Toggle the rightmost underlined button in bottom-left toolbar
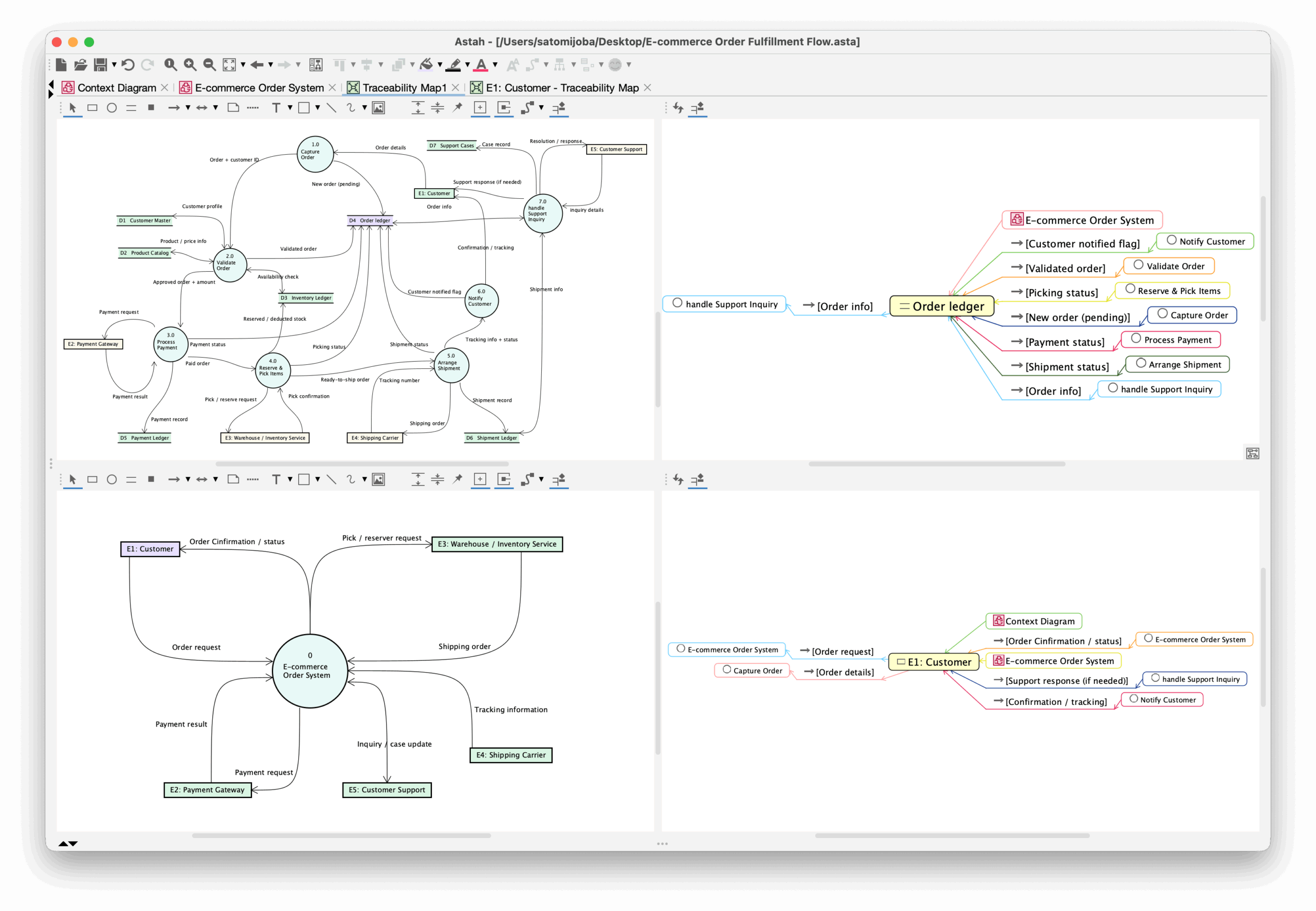This screenshot has width=1316, height=911. pos(559,479)
